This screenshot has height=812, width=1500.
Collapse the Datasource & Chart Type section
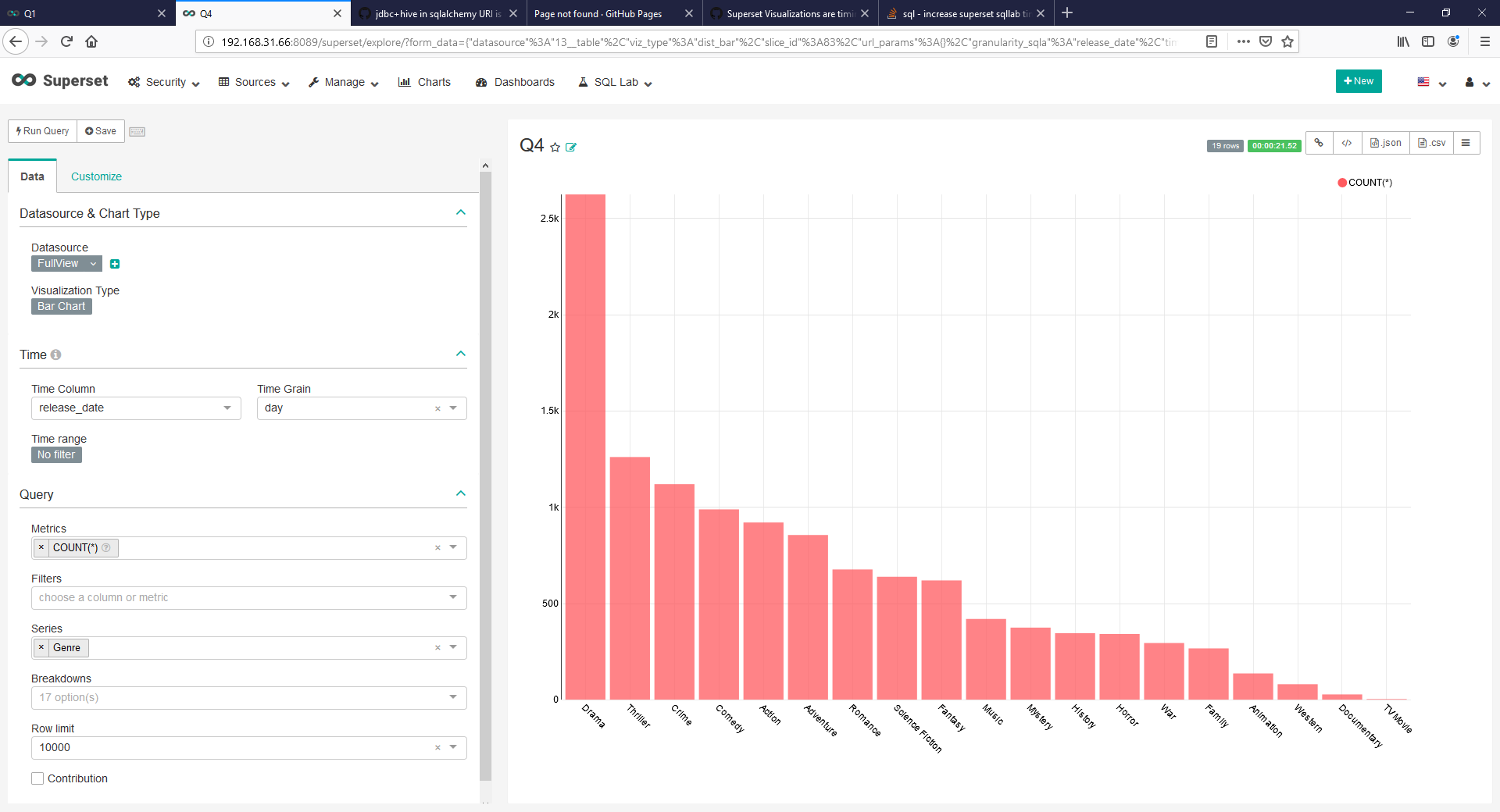(460, 213)
